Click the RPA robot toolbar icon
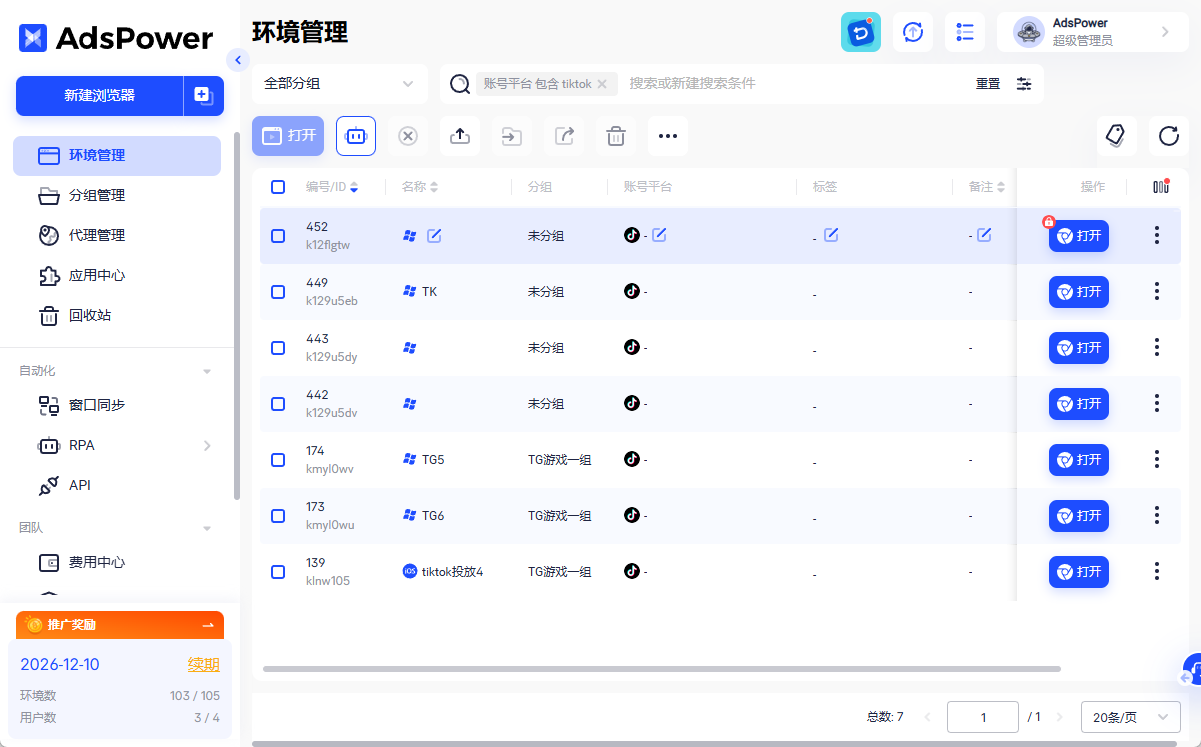 coord(356,136)
